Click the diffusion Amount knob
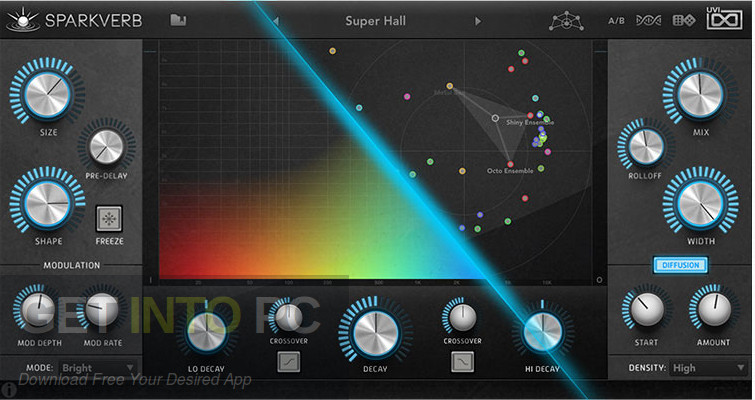 tap(714, 310)
